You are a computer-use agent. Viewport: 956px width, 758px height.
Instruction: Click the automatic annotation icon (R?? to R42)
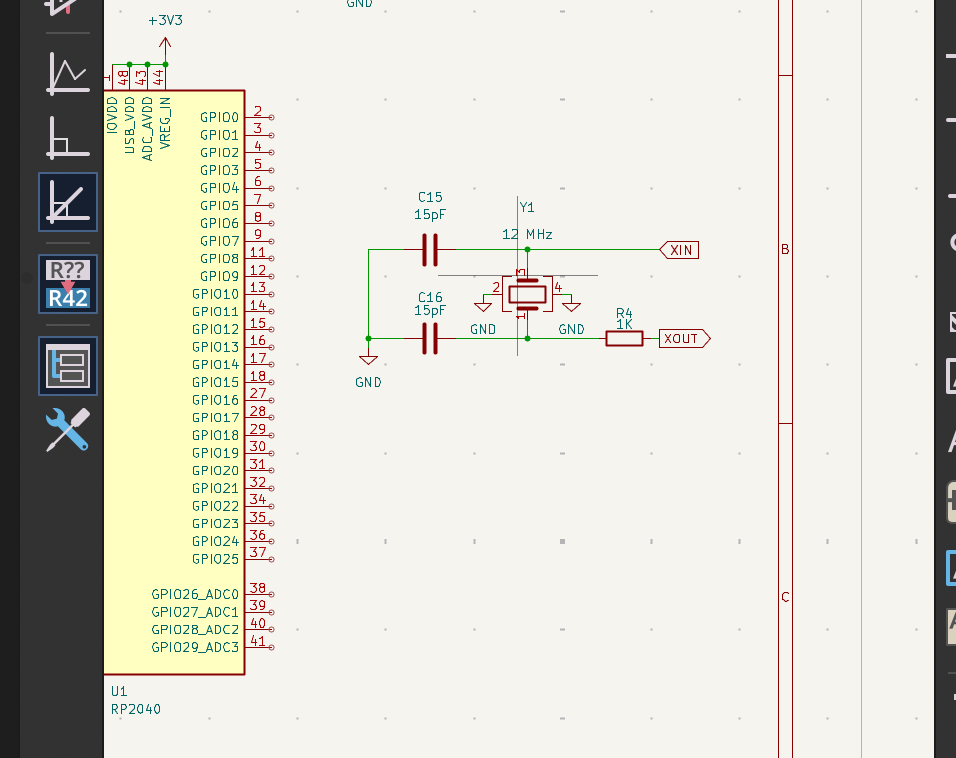[66, 283]
